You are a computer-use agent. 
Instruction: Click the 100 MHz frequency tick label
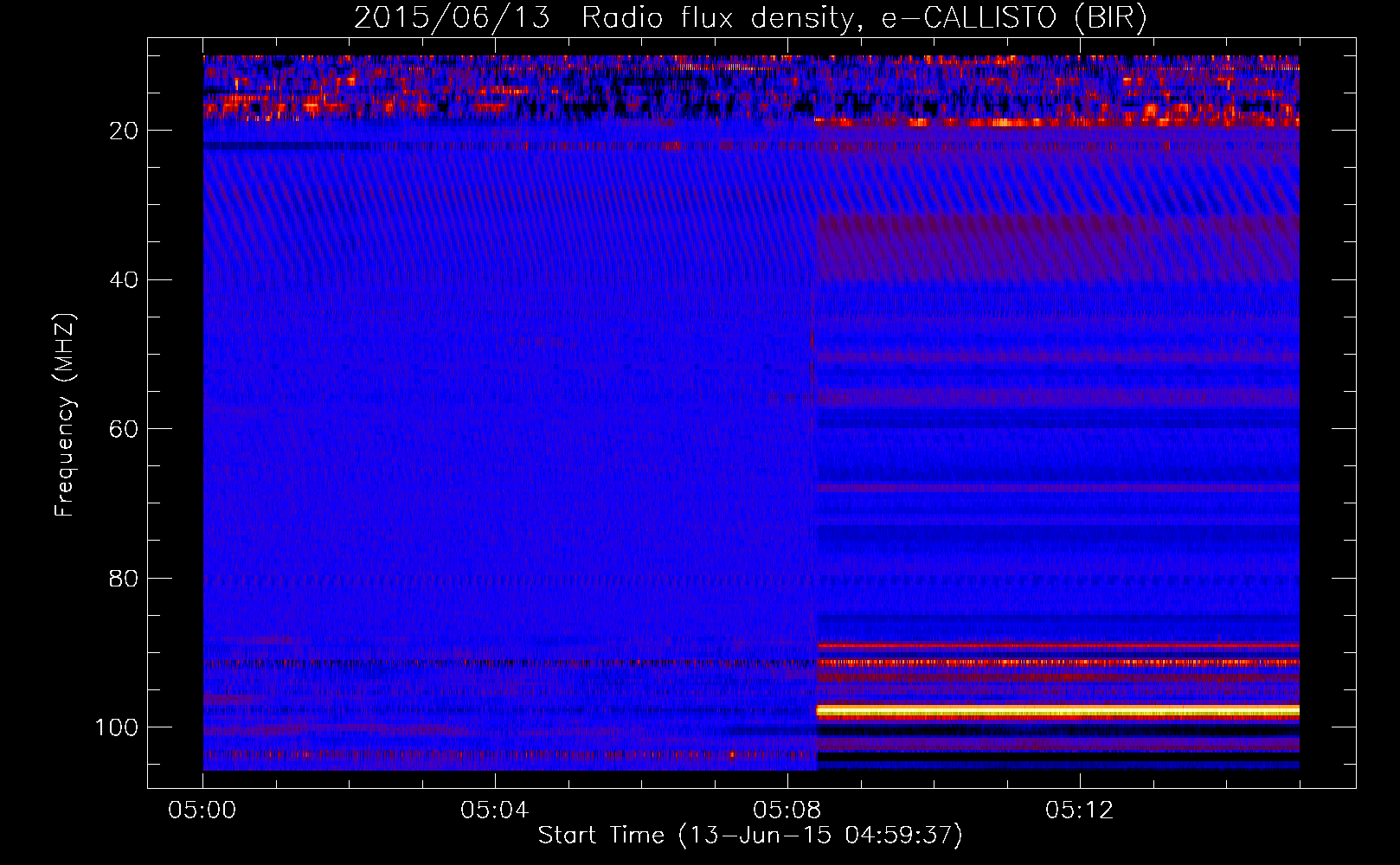click(x=117, y=727)
